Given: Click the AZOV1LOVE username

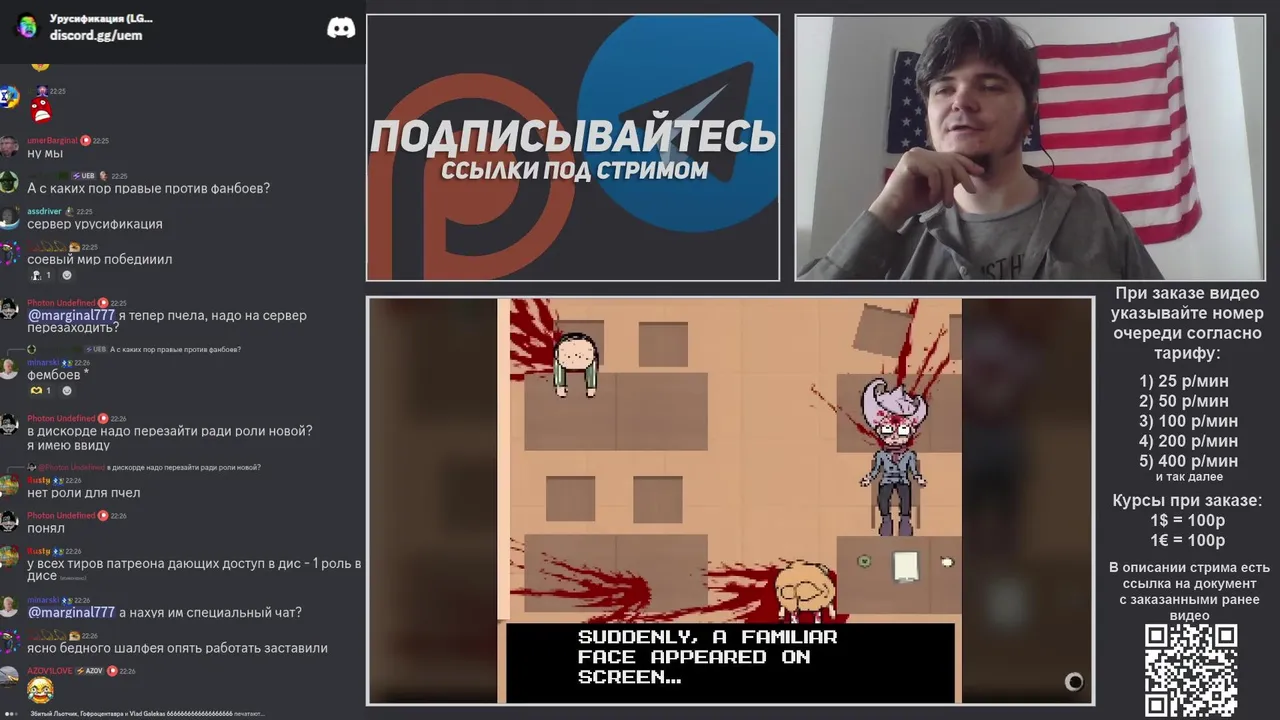Looking at the screenshot, I should coord(49,671).
